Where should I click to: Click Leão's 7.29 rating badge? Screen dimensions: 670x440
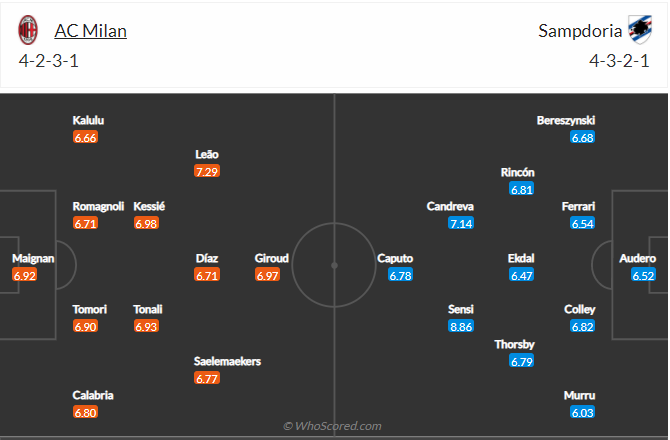click(x=207, y=172)
